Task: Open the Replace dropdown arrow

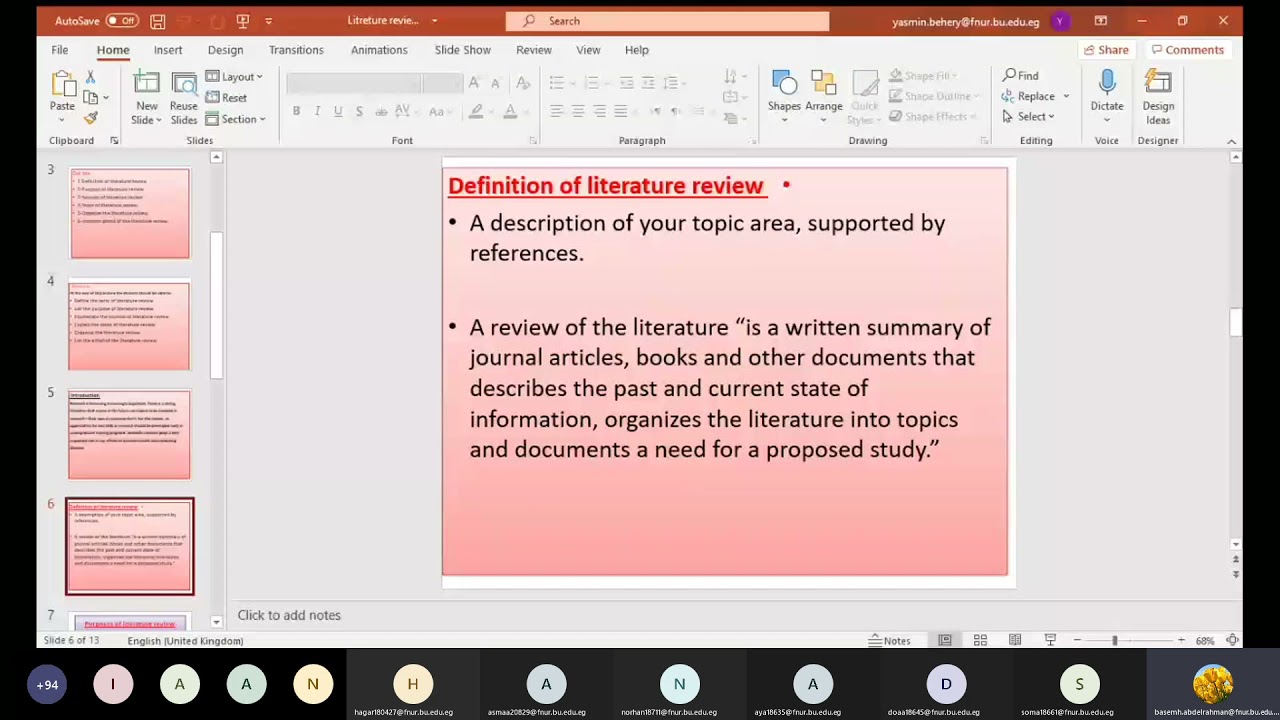Action: coord(1066,96)
